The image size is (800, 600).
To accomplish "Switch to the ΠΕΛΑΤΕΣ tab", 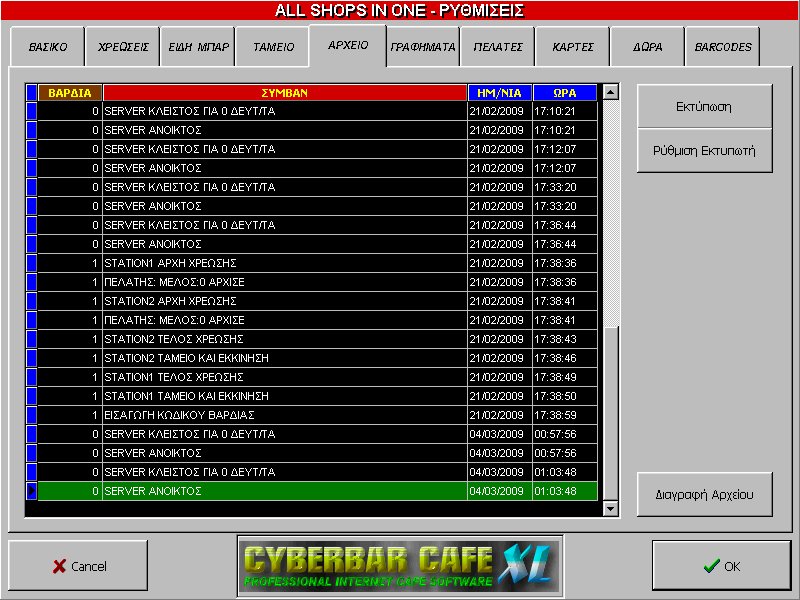I will click(x=498, y=47).
